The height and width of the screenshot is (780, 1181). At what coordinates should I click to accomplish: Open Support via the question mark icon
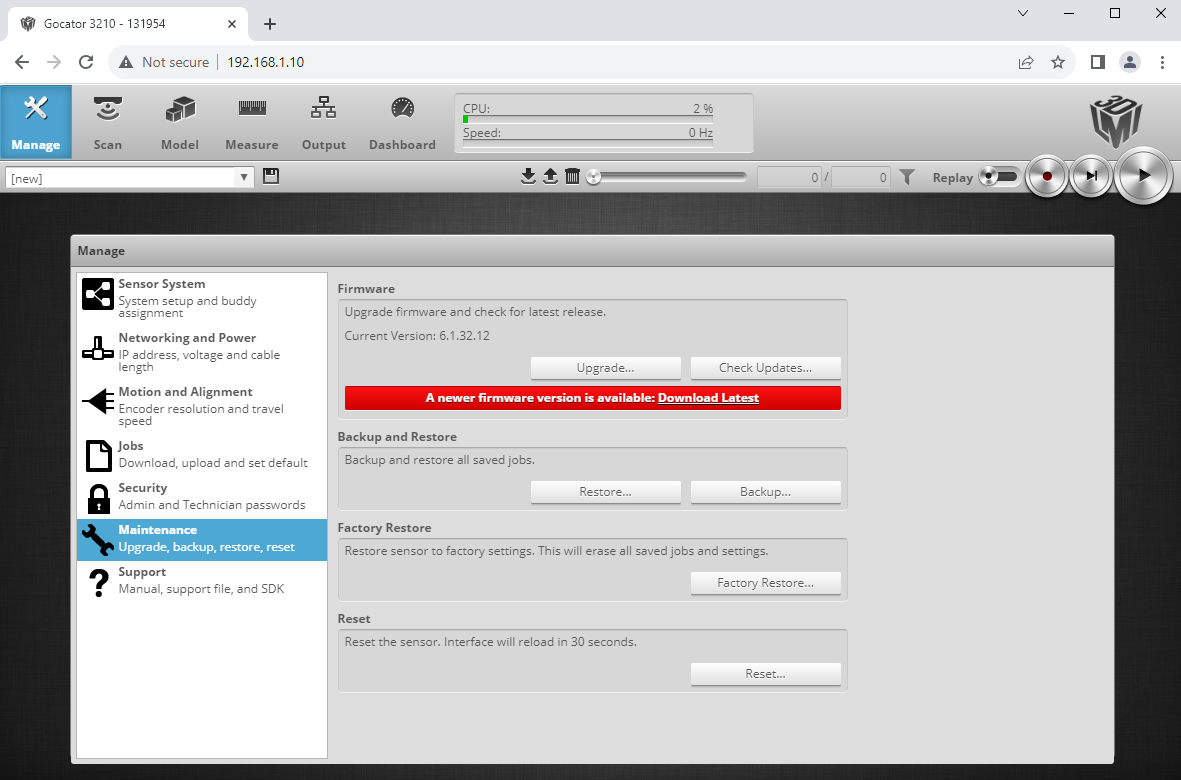97,580
